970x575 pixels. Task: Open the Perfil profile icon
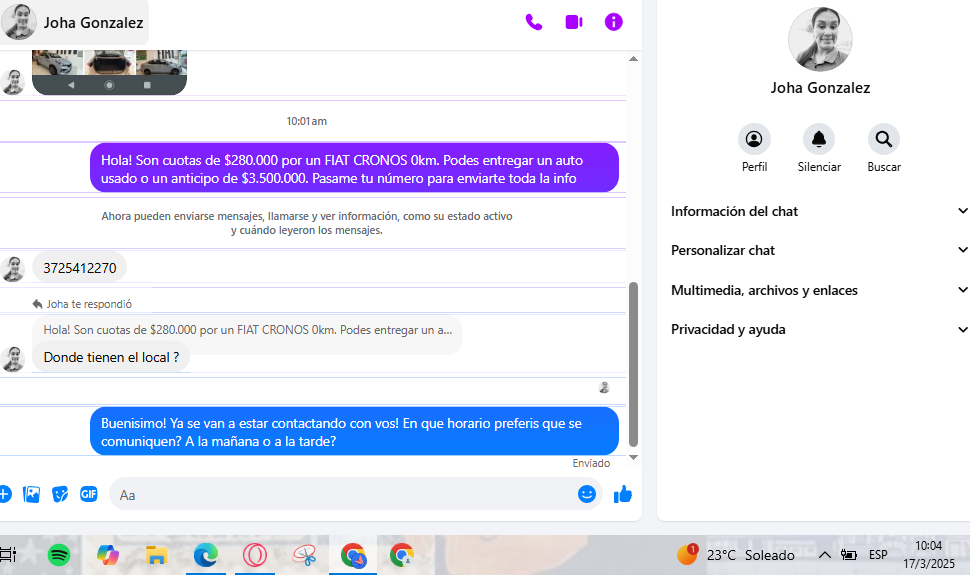tap(754, 139)
